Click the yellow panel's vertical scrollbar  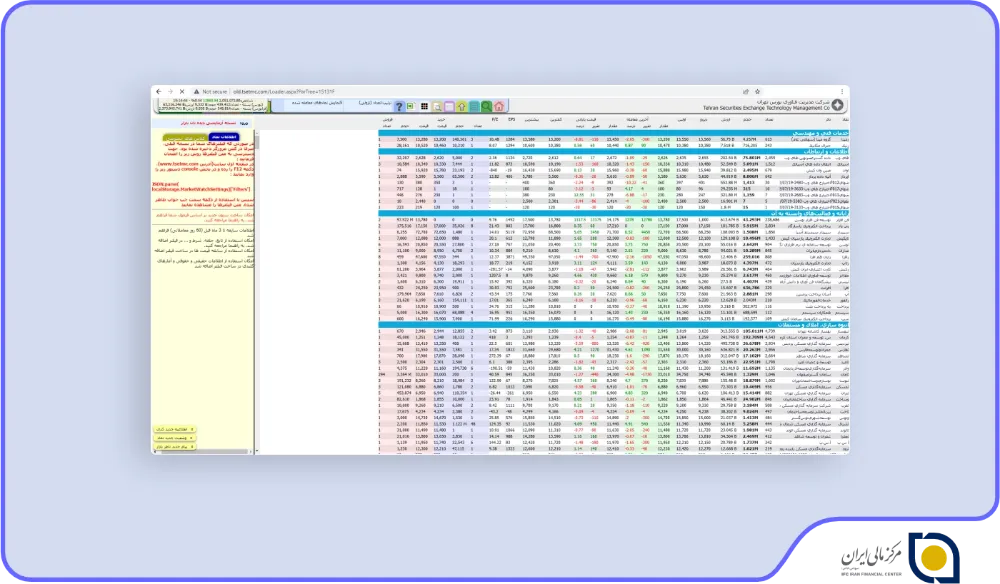tap(256, 291)
